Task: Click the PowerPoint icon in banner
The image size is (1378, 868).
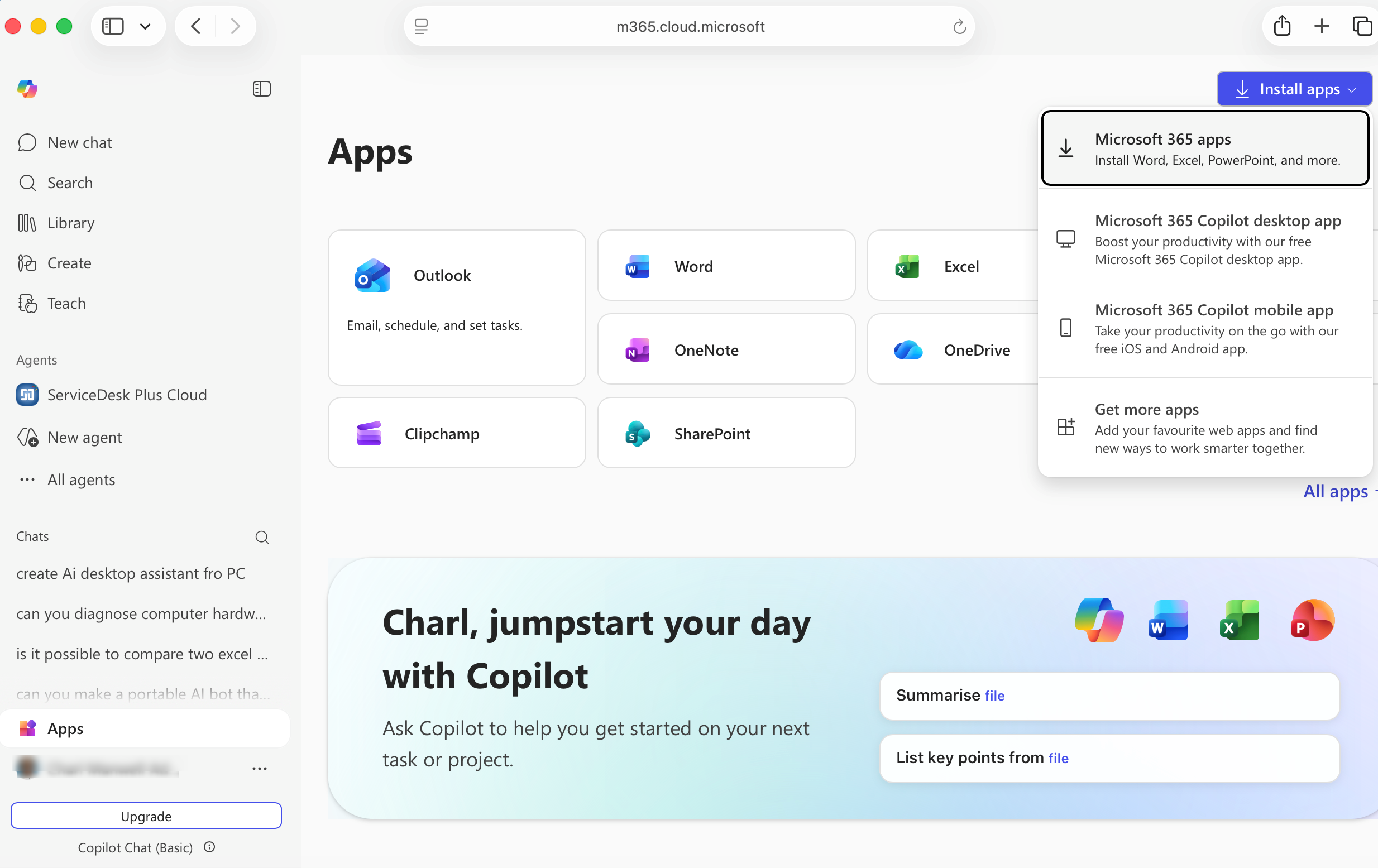Action: (x=1313, y=620)
